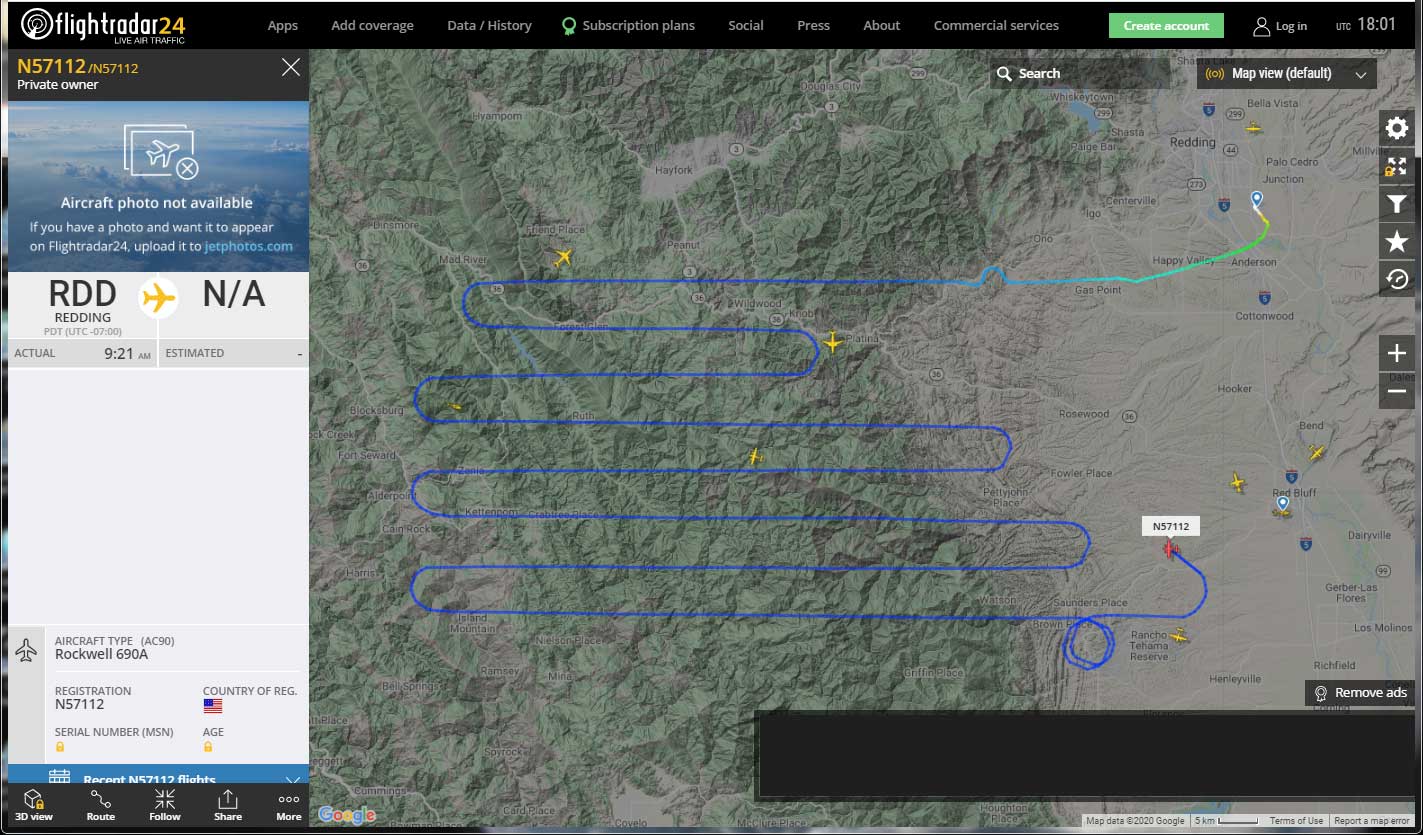The height and width of the screenshot is (835, 1423).
Task: Zoom in with the plus button
Action: (x=1397, y=353)
